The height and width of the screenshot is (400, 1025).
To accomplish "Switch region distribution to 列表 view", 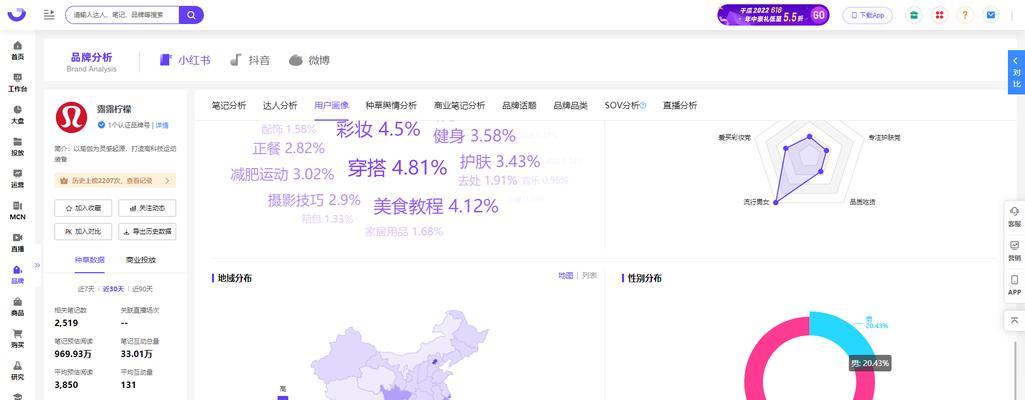I will click(x=589, y=276).
